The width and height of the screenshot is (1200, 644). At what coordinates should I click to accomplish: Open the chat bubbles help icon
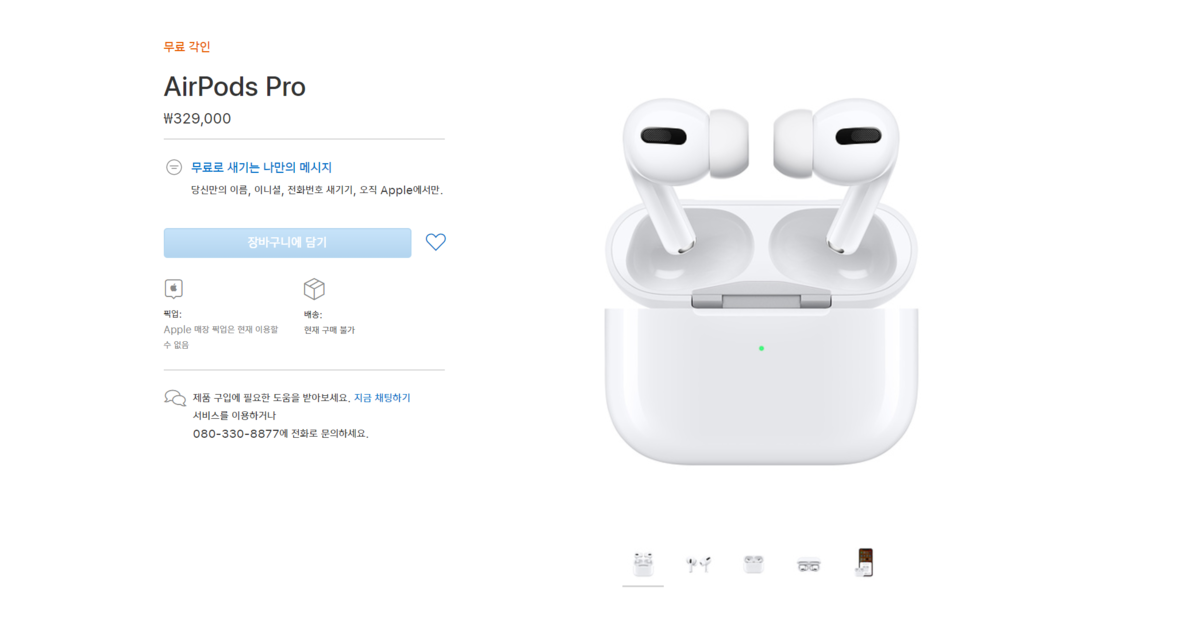click(175, 398)
